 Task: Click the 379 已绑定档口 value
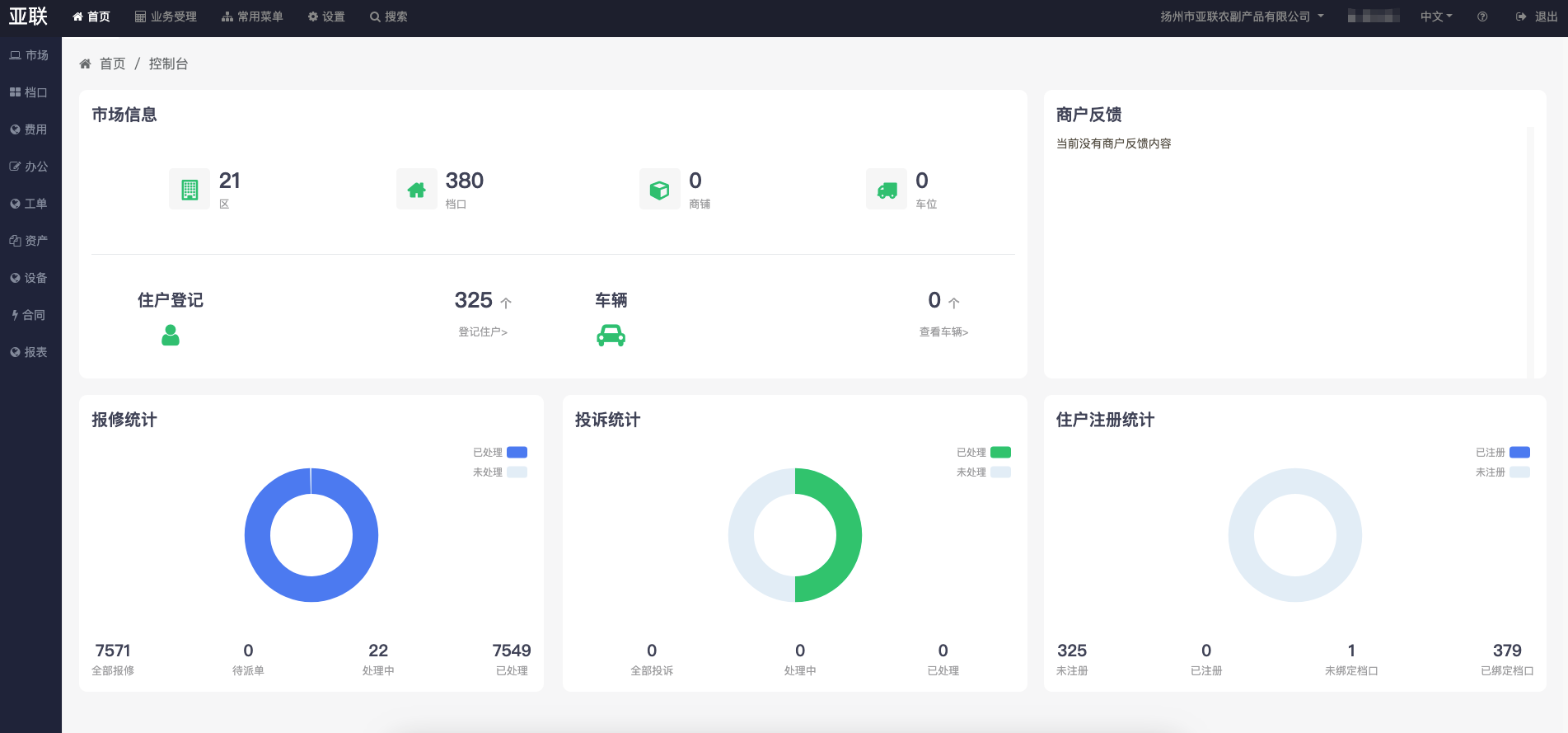point(1507,651)
